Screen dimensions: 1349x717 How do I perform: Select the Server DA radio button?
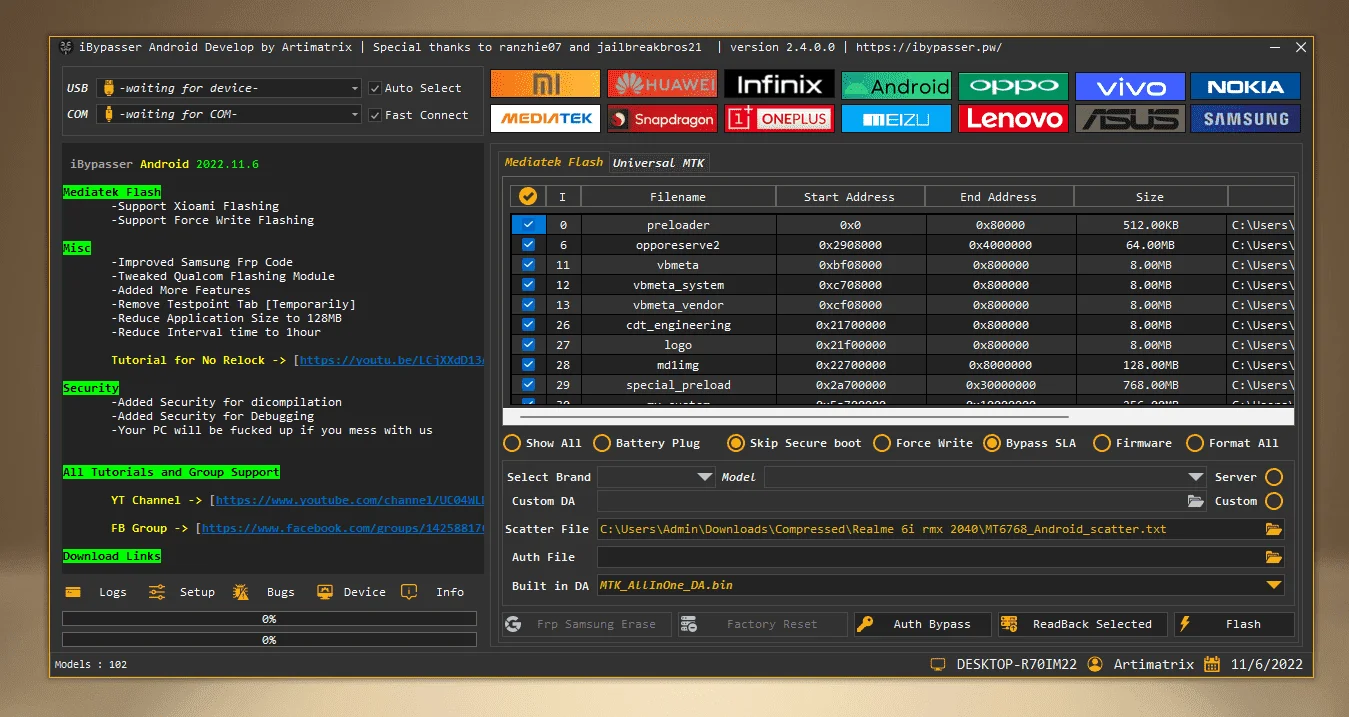pyautogui.click(x=1274, y=477)
